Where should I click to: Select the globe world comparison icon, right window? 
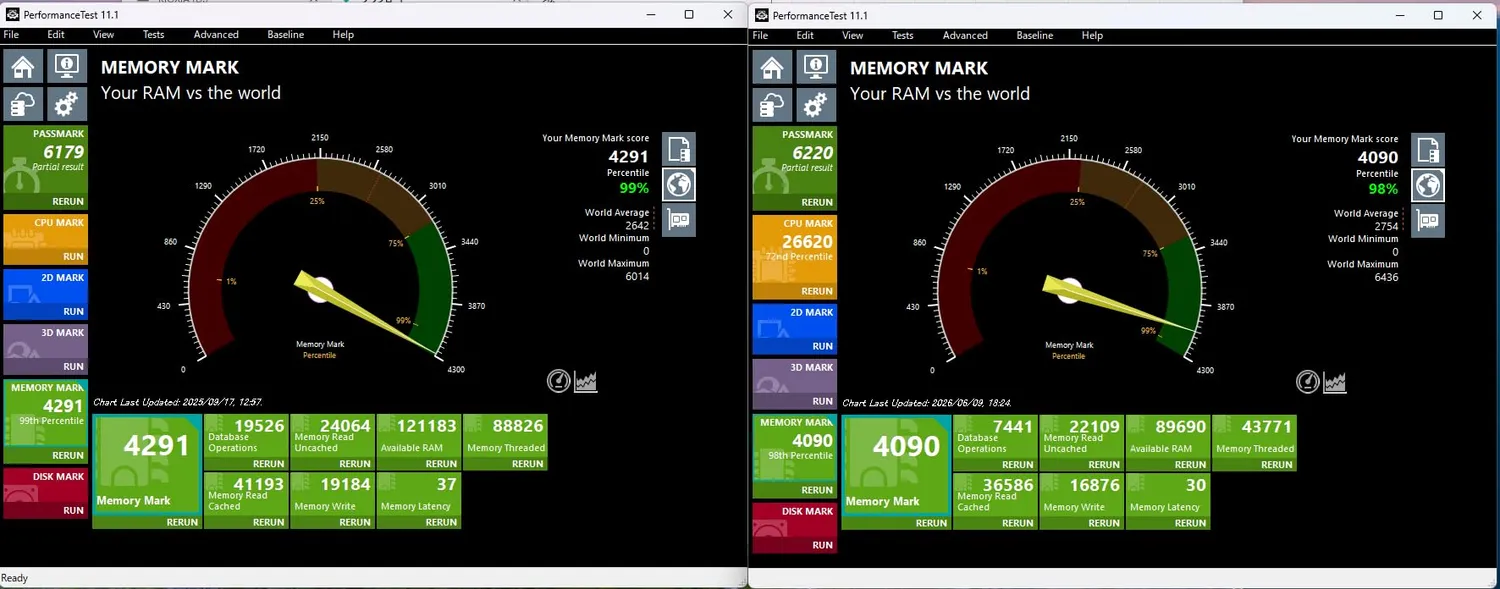pos(1428,185)
